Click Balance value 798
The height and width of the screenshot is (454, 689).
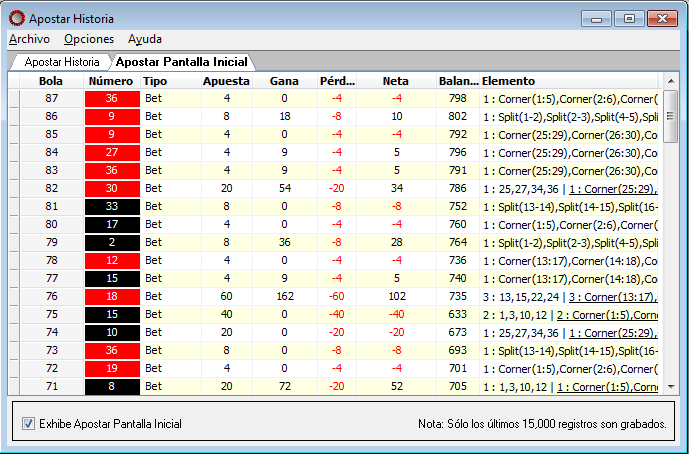(x=458, y=98)
